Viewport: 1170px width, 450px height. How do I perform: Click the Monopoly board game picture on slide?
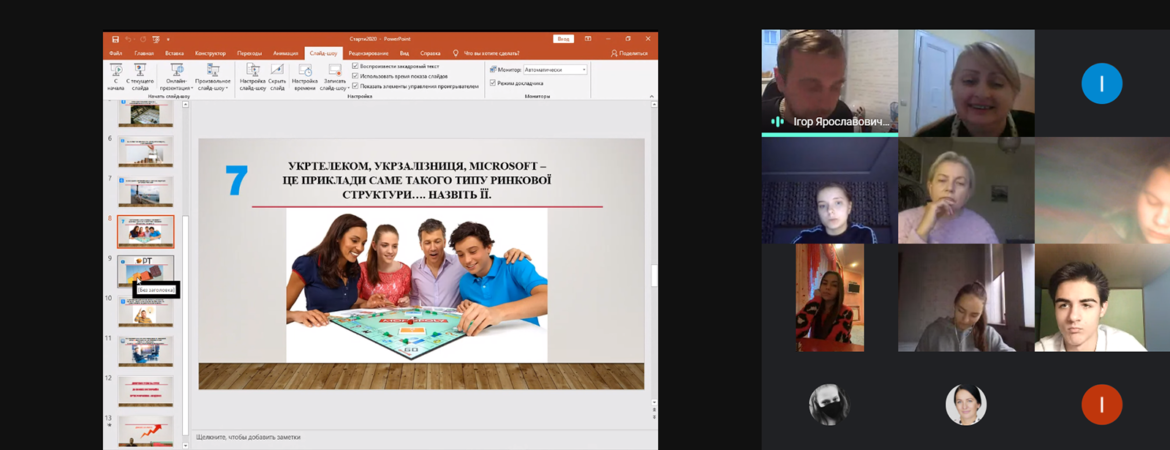point(416,285)
